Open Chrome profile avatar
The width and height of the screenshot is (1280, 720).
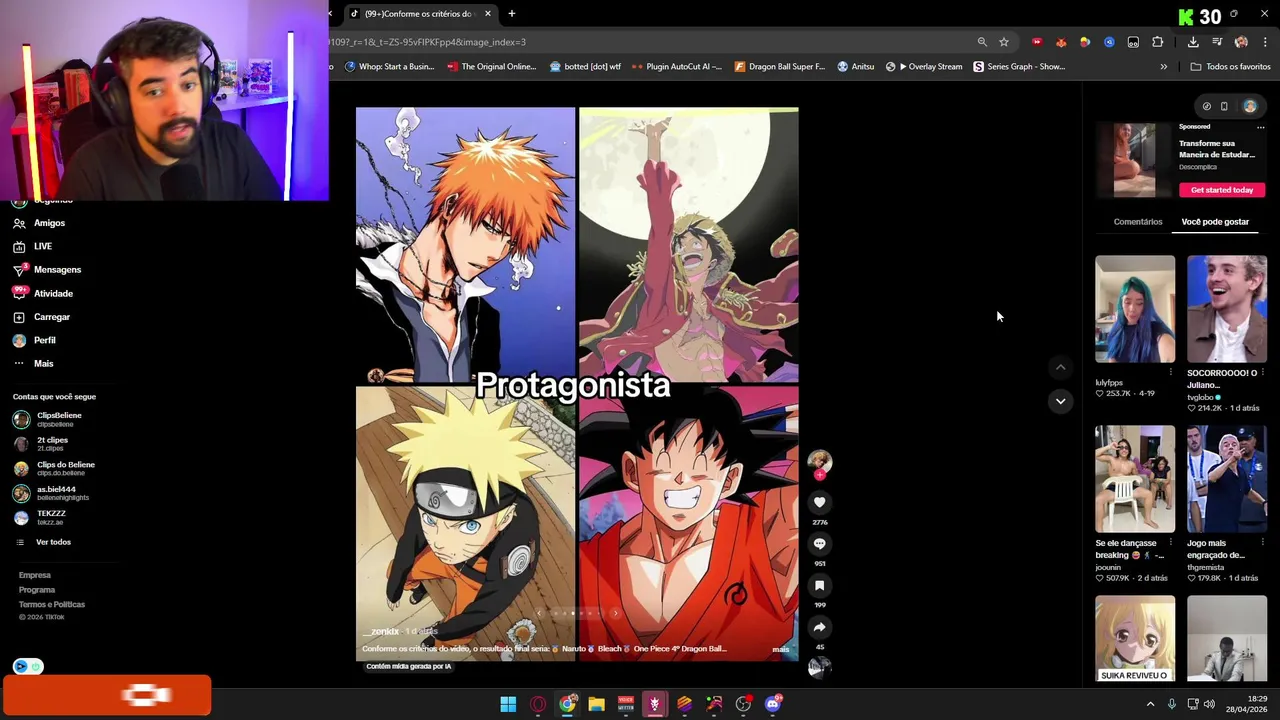1241,42
